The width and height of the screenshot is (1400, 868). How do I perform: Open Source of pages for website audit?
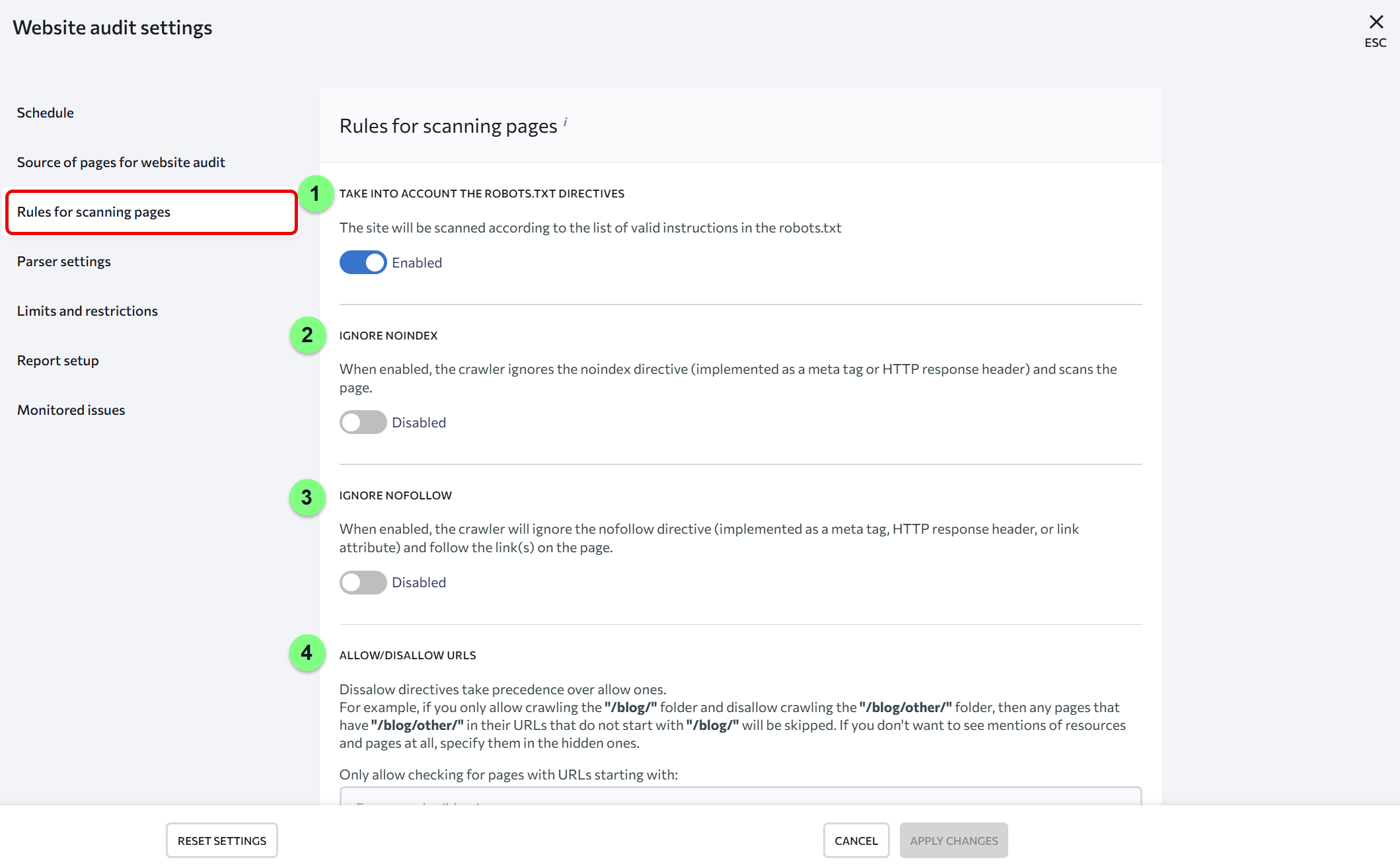tap(121, 163)
